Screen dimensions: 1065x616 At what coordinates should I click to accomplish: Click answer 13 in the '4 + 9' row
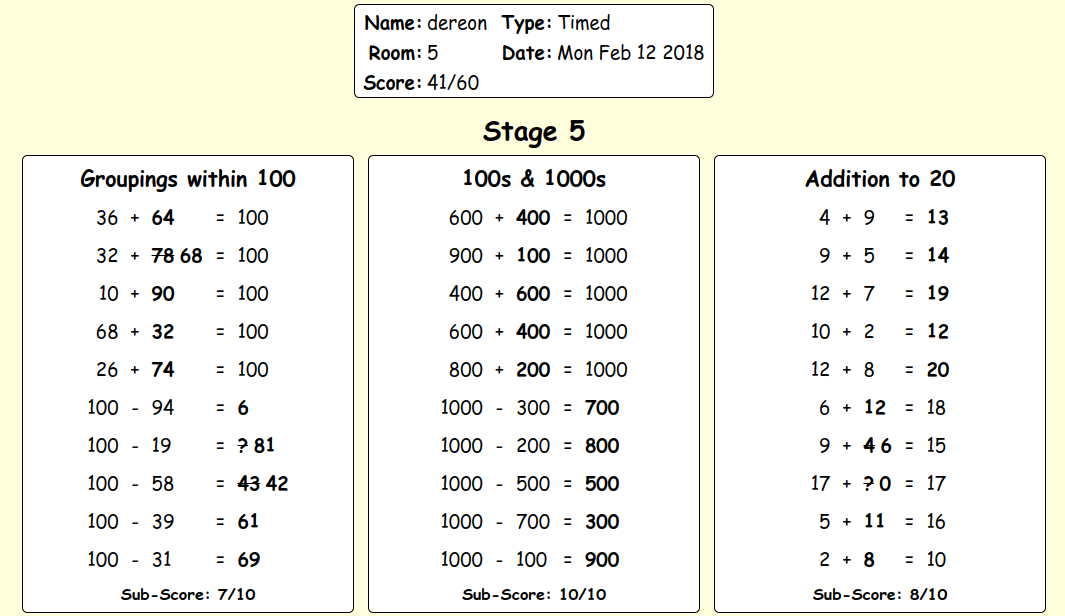point(937,218)
